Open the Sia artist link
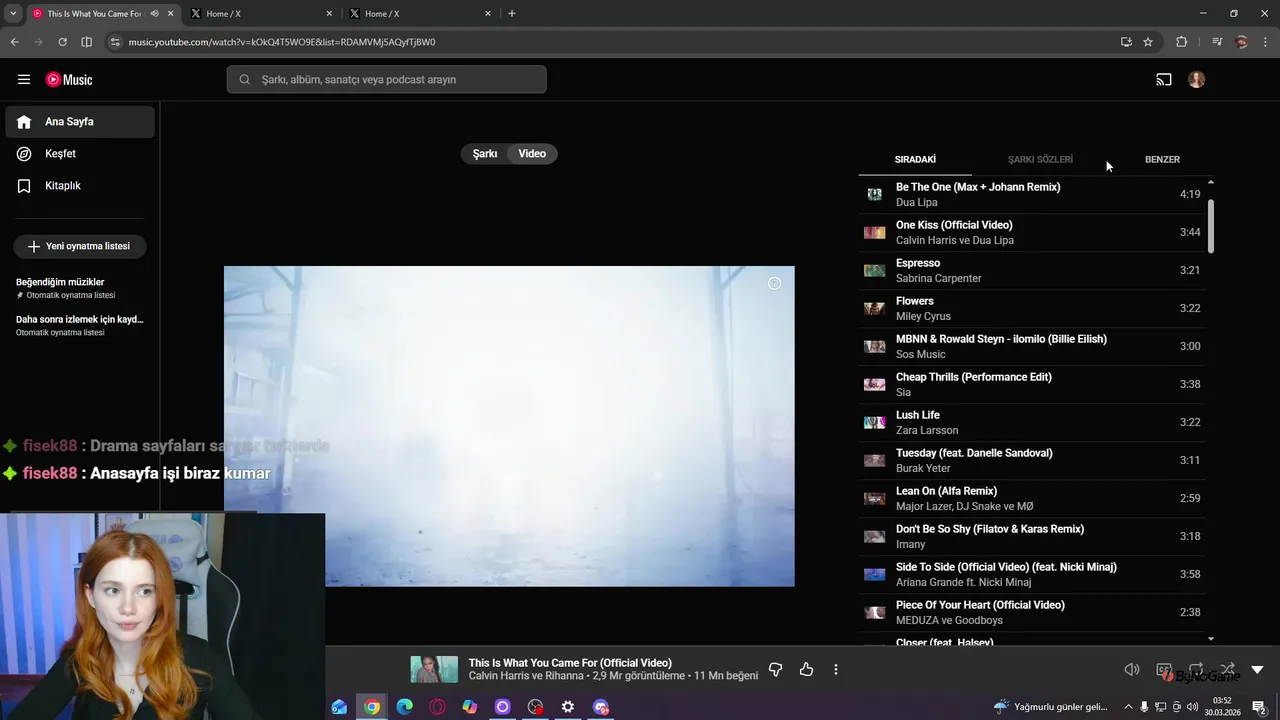This screenshot has height=720, width=1280. [x=903, y=392]
